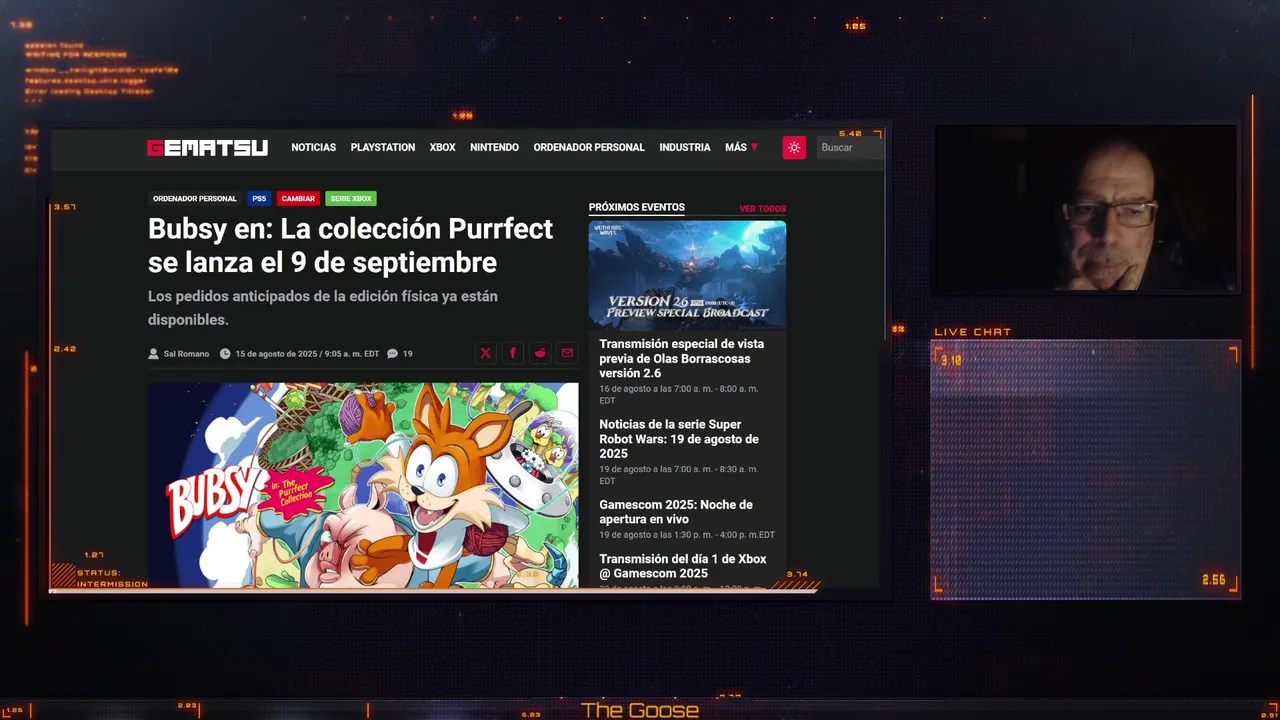Select the ORDENADOR PERSONAL article tag

195,199
